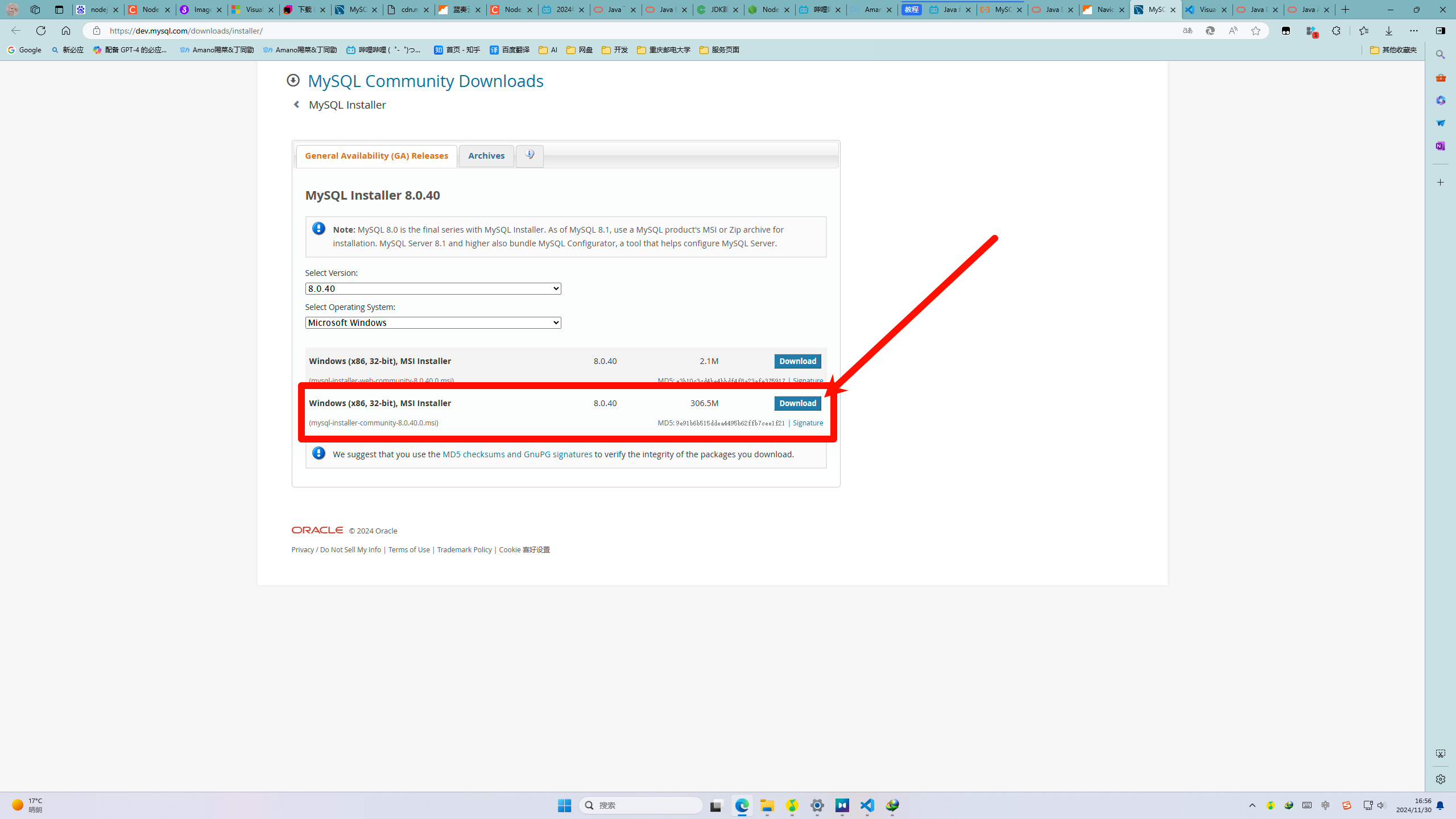Viewport: 1456px width, 819px height.
Task: Open the Select Operating System dropdown
Action: [433, 322]
